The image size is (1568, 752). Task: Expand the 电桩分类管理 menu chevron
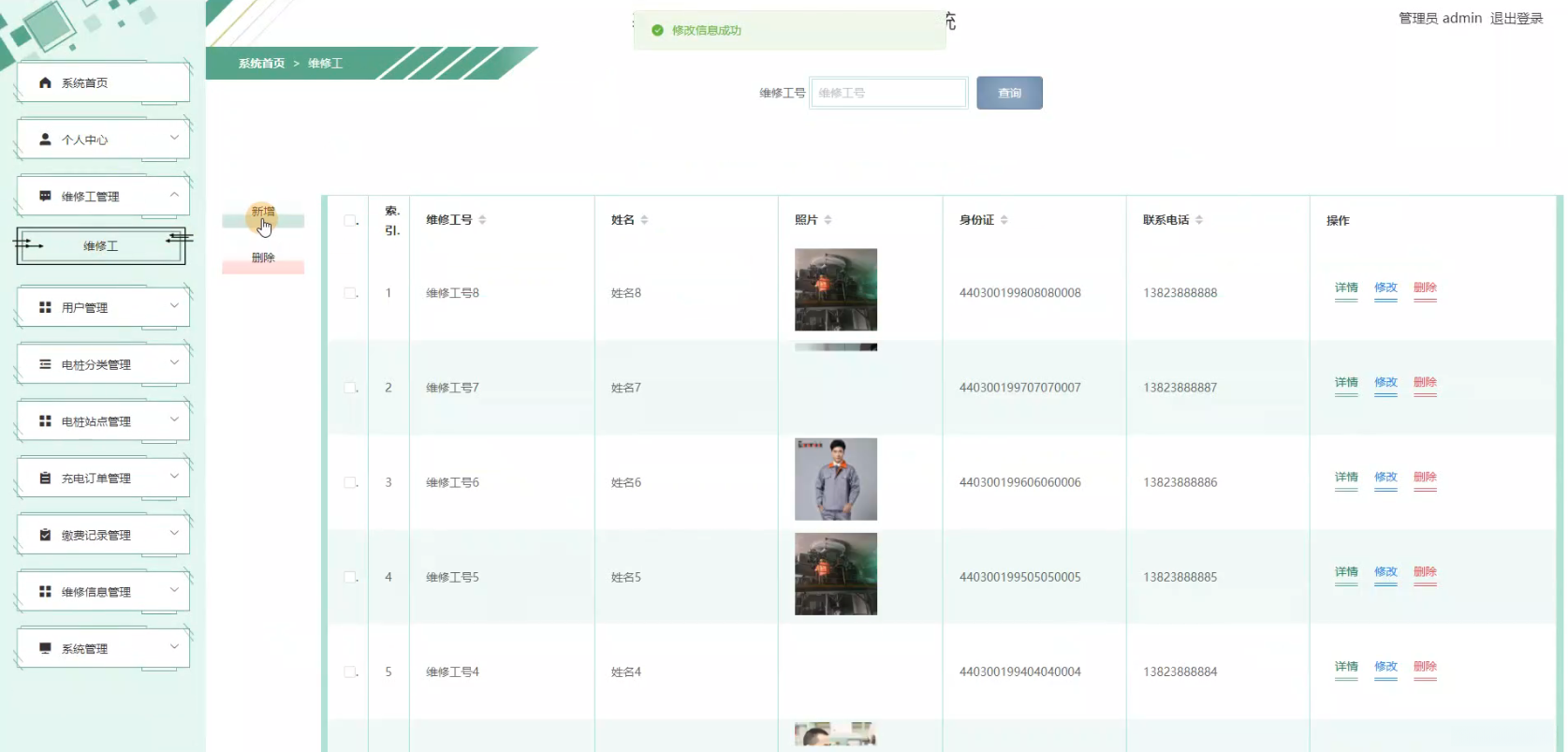click(174, 362)
